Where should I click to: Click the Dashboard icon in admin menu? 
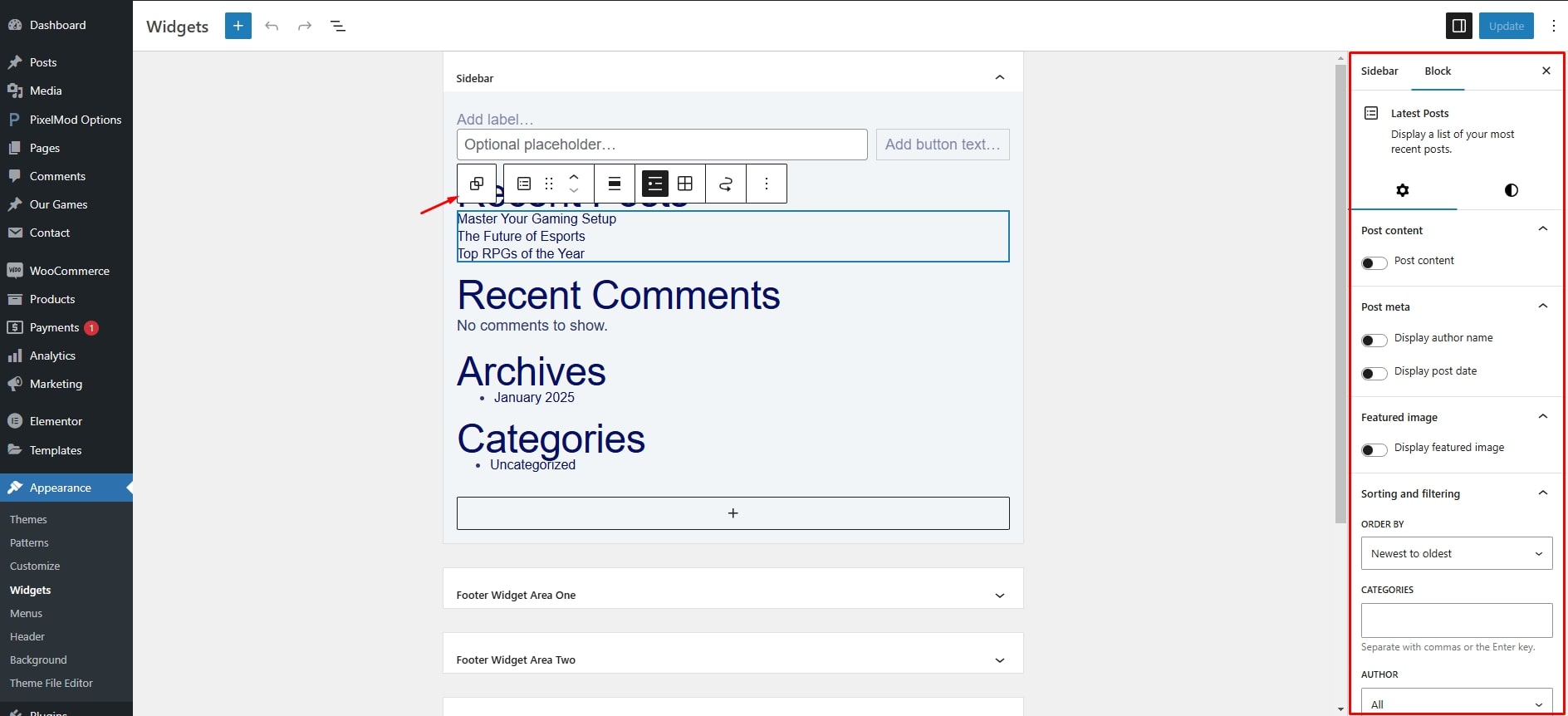point(15,25)
